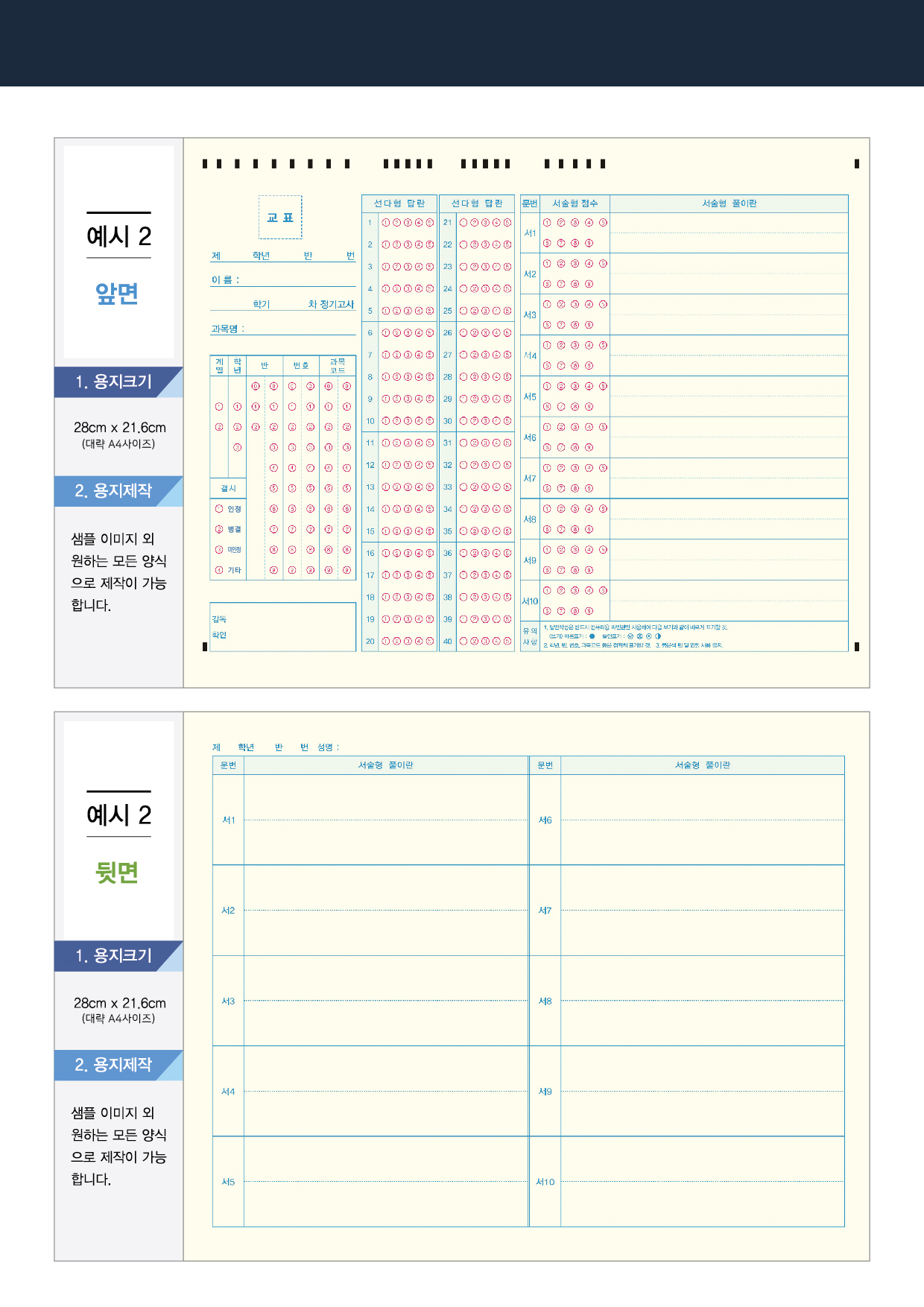Mark bubble 5 for question 20
This screenshot has width=924, height=1307.
430,641
